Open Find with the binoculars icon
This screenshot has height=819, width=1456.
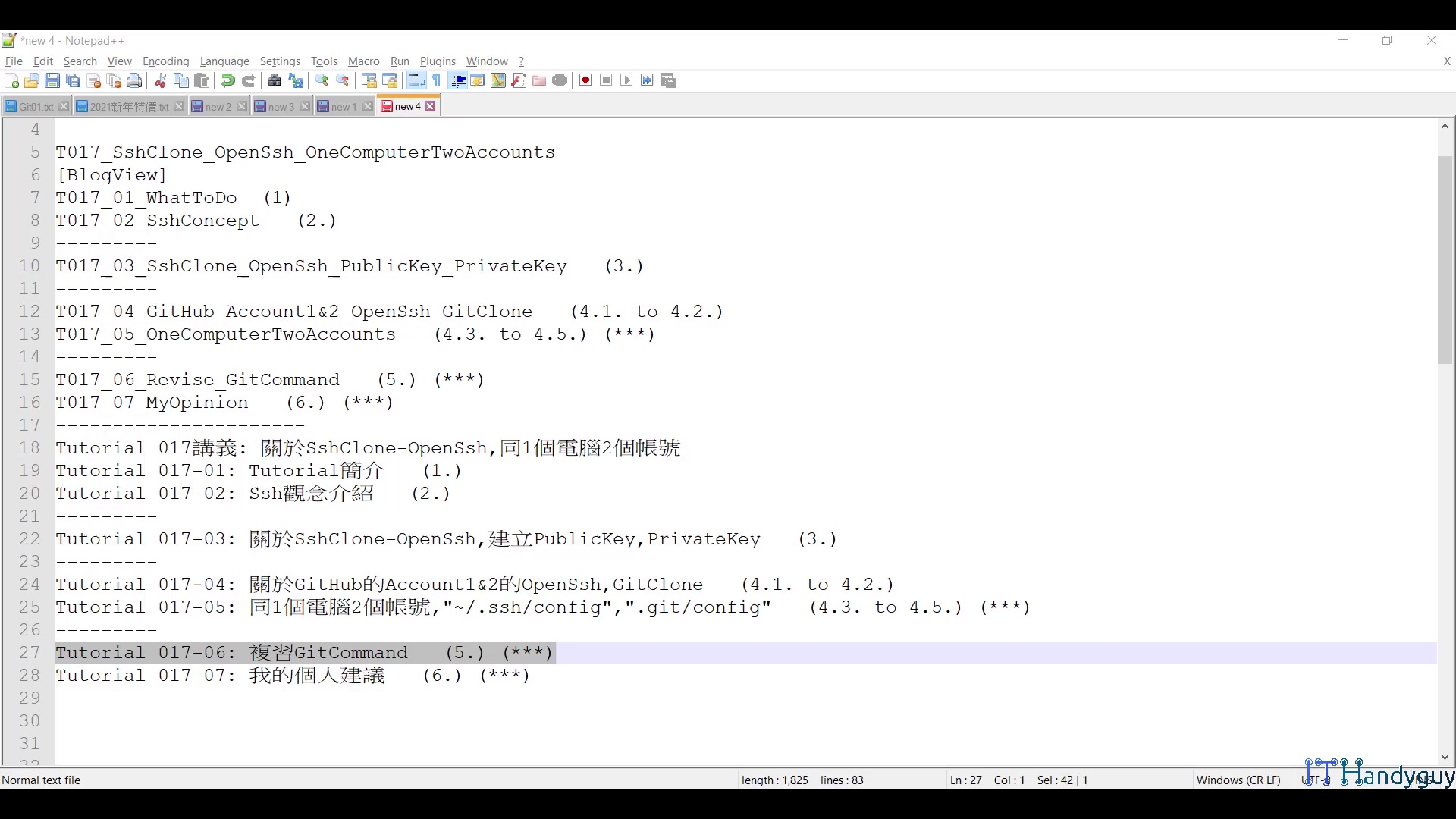click(275, 80)
